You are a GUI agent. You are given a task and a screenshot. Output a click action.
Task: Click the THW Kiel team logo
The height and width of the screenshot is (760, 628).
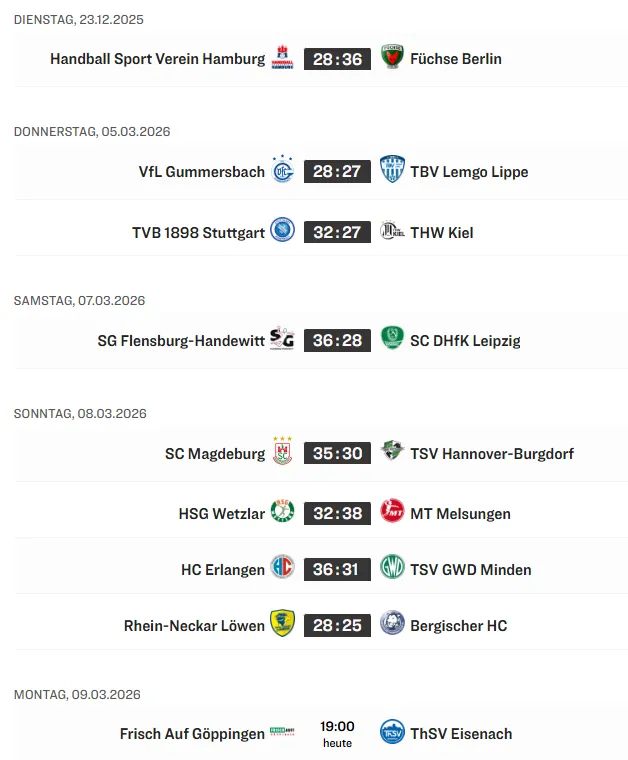coord(392,232)
